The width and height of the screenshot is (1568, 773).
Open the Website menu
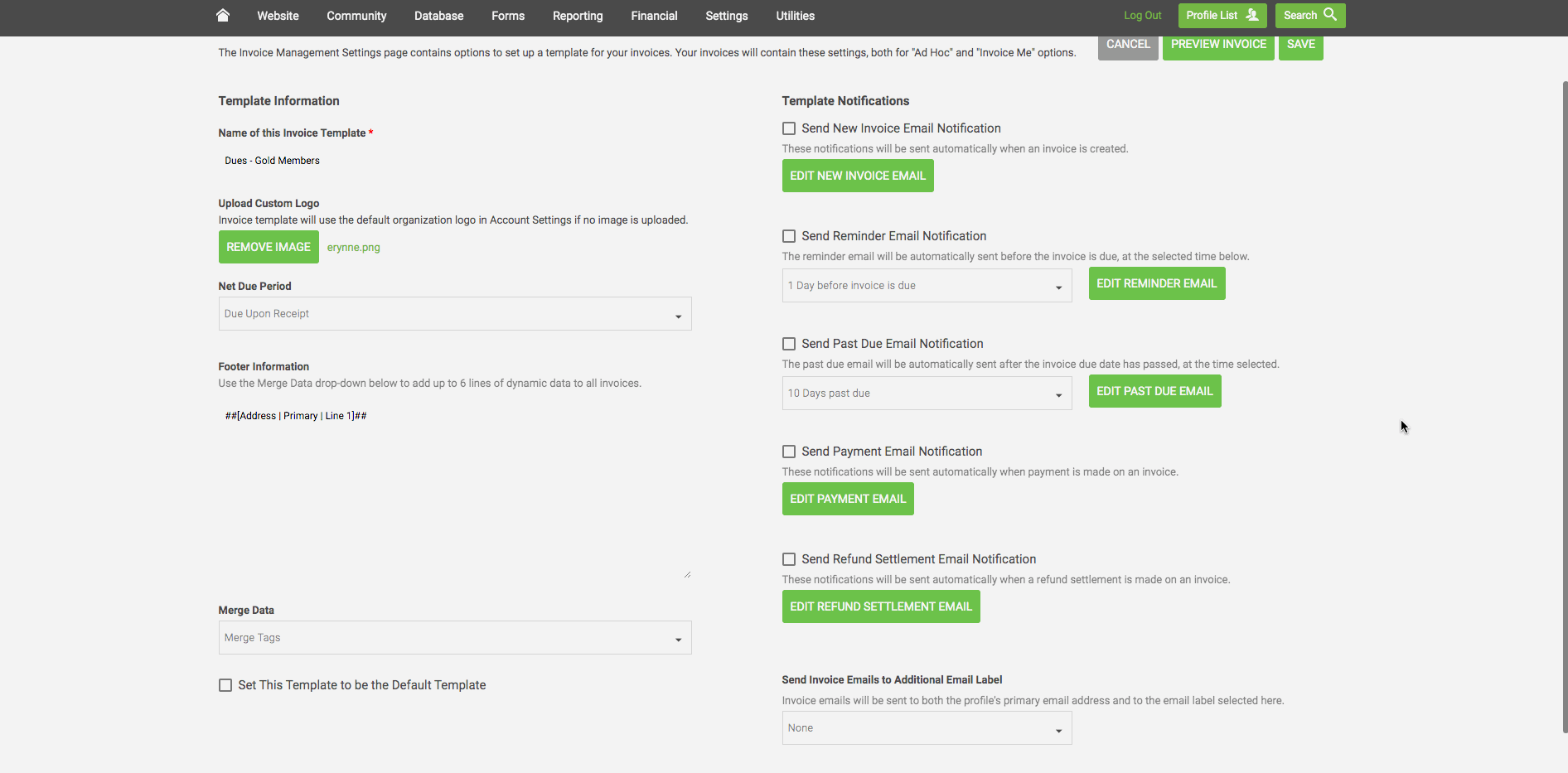coord(278,16)
